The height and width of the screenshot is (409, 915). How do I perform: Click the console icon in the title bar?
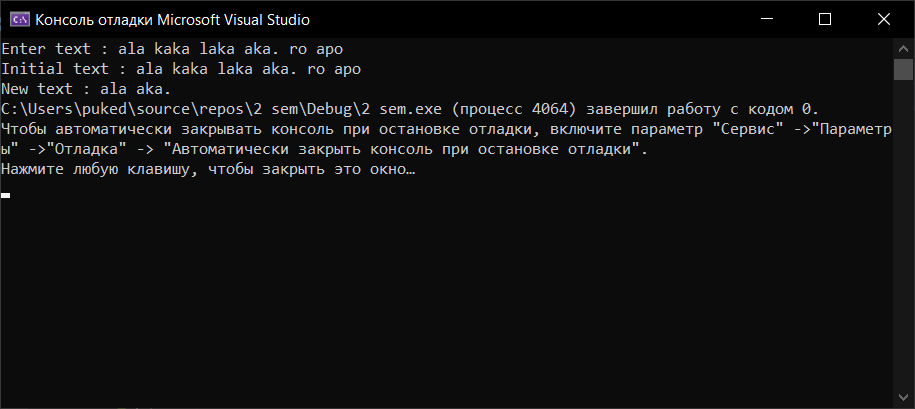tap(18, 19)
